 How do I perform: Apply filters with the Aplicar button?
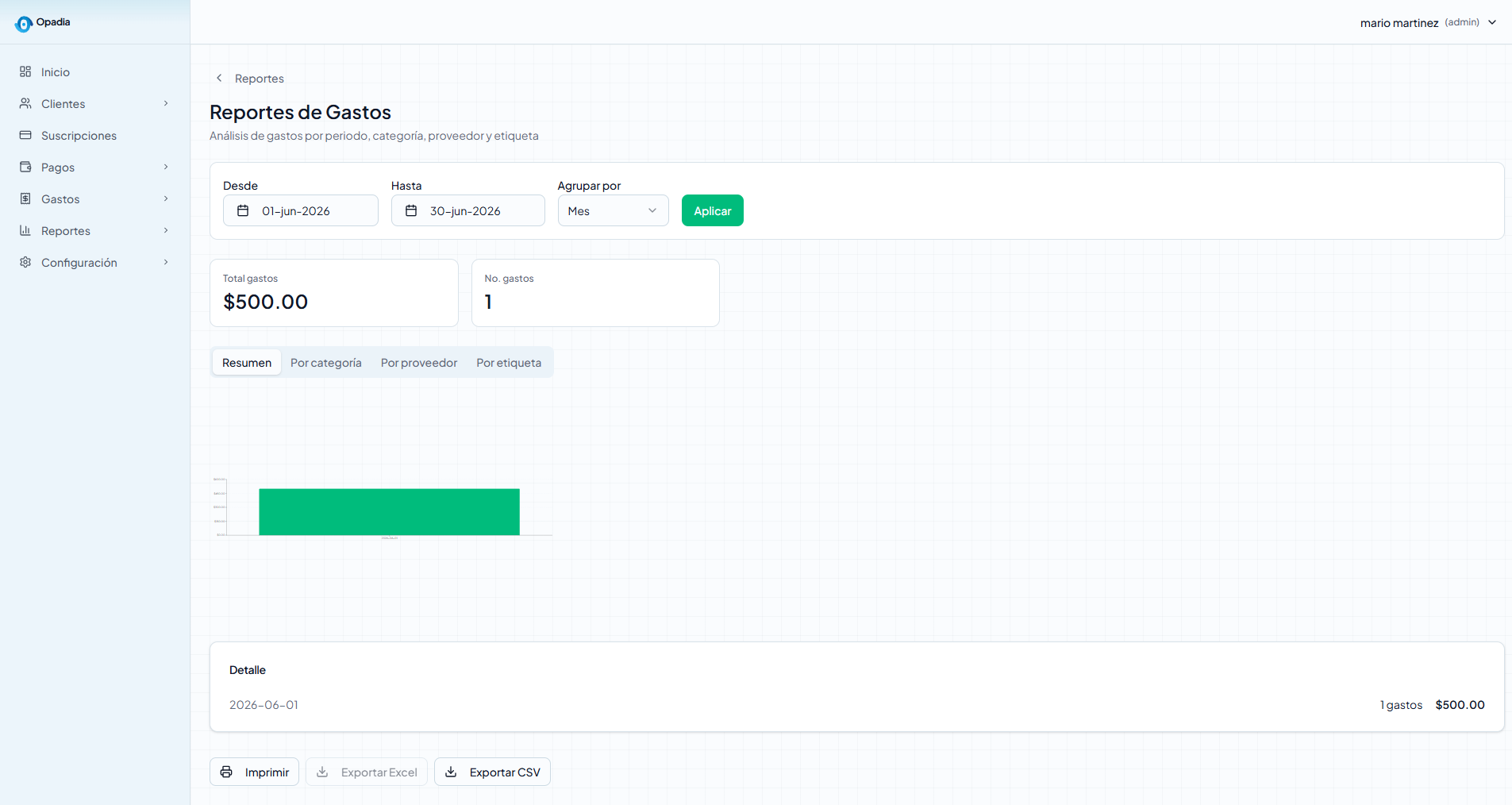coord(713,210)
